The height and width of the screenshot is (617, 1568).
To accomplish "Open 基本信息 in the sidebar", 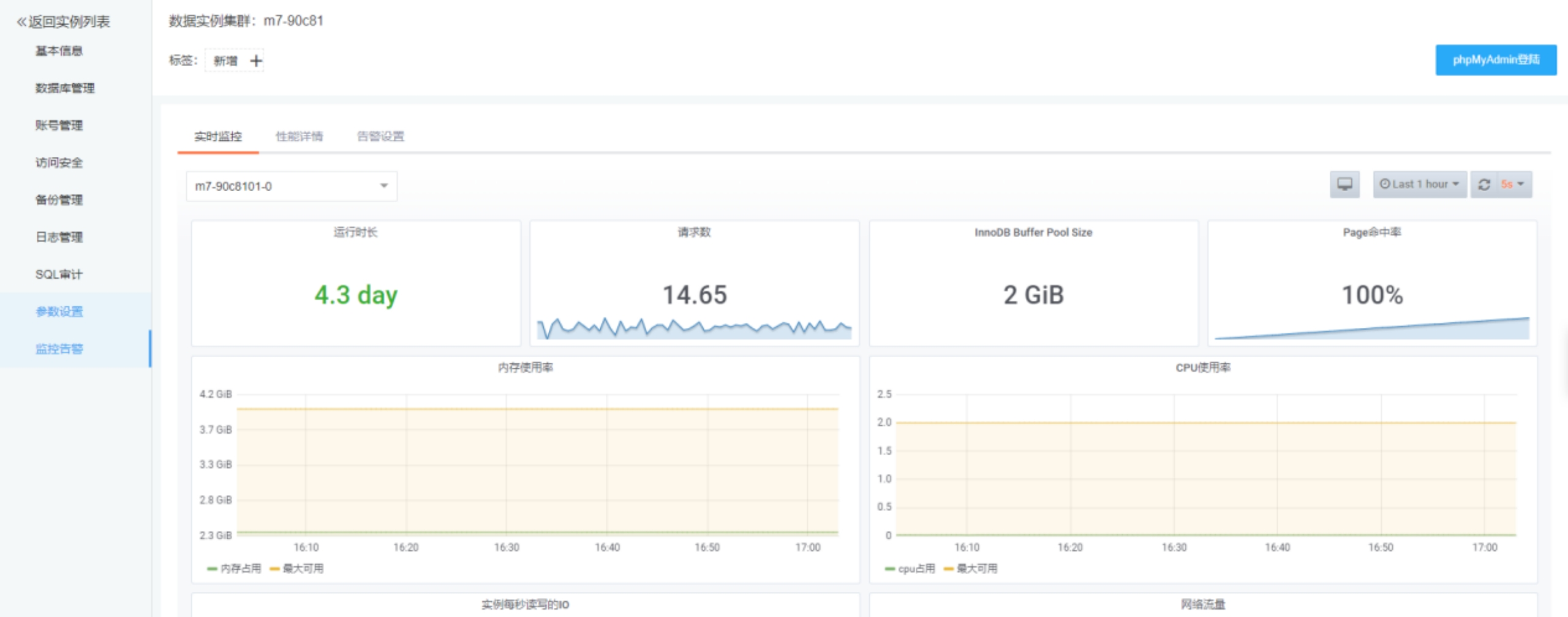I will (x=59, y=51).
